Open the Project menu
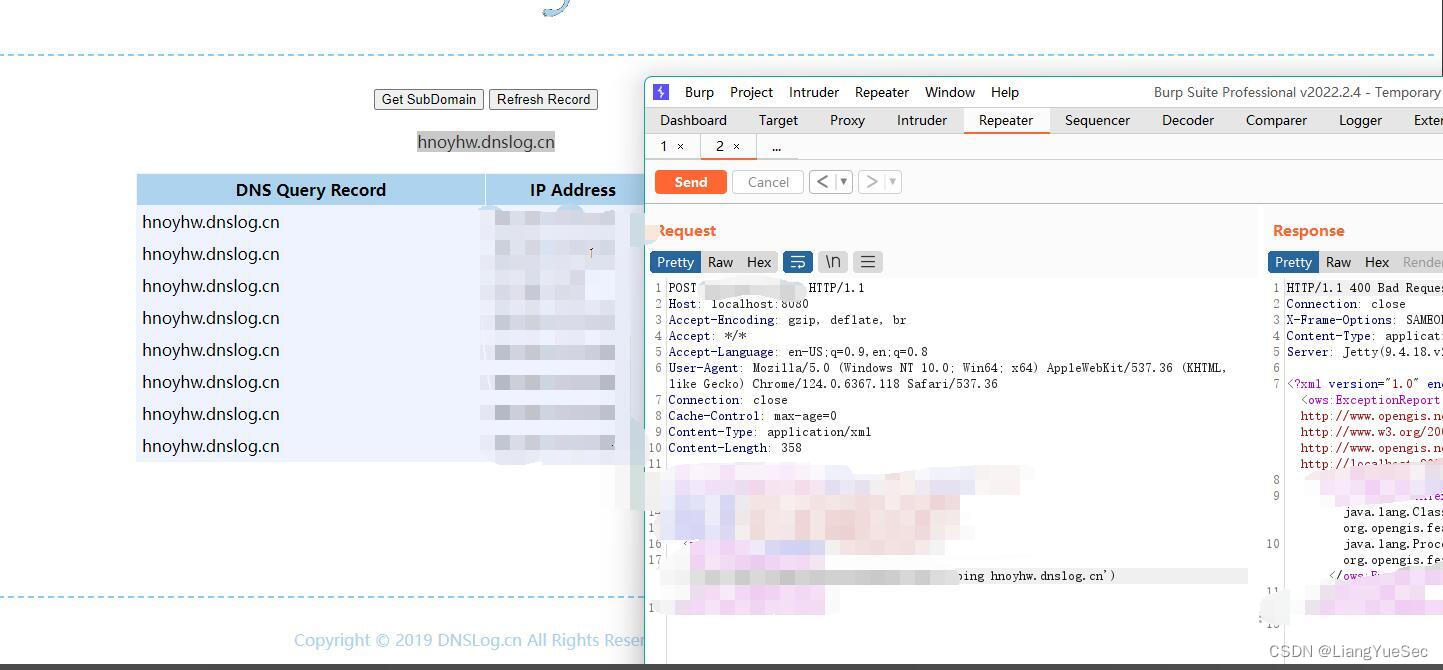Image resolution: width=1443 pixels, height=670 pixels. coord(751,92)
